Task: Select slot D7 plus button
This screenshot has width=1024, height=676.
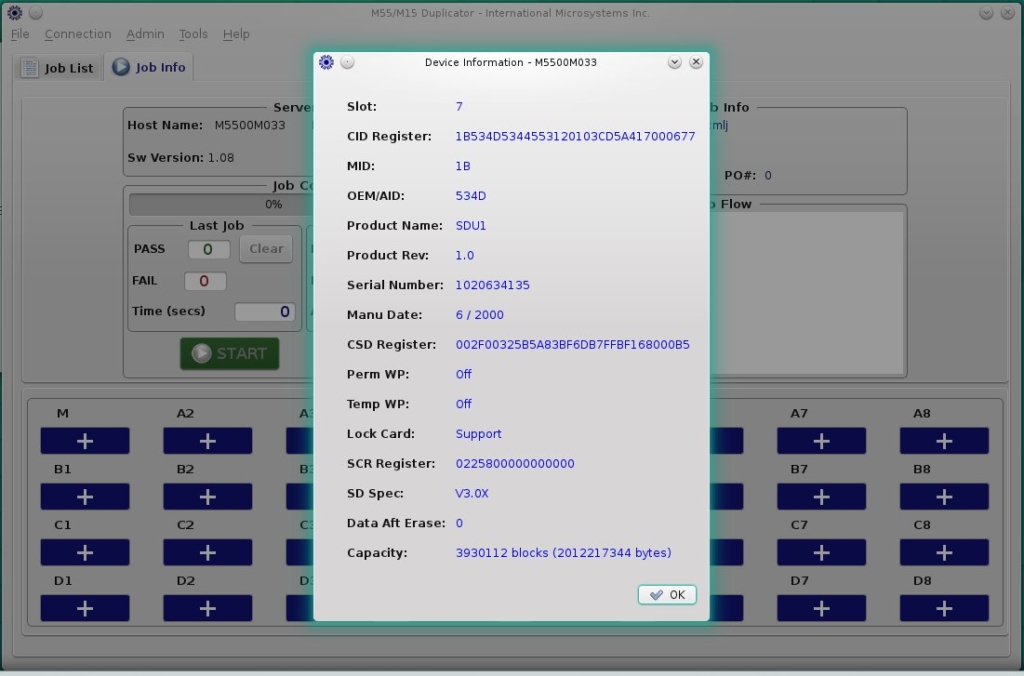Action: [x=822, y=608]
